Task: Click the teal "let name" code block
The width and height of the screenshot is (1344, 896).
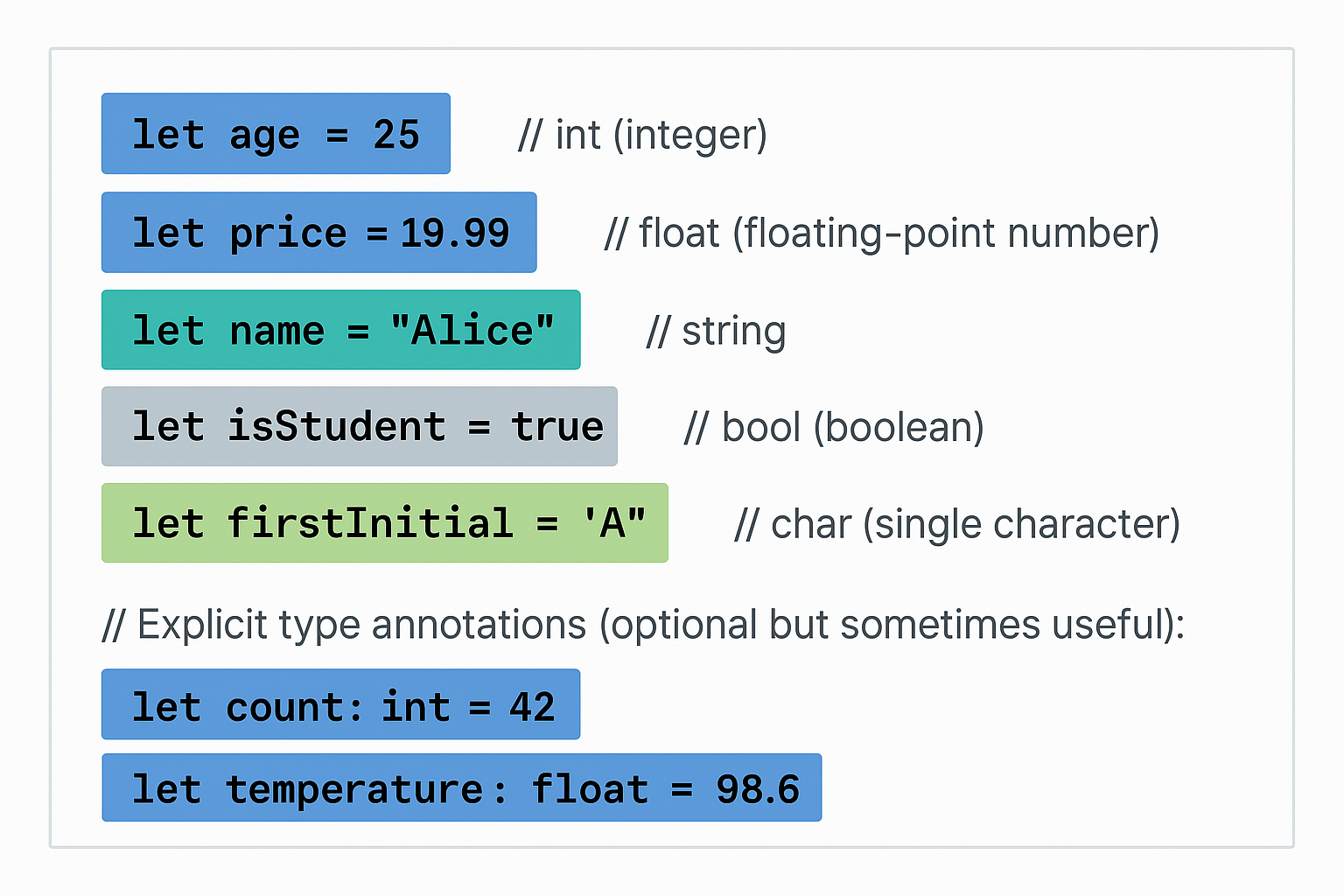Action: 340,330
